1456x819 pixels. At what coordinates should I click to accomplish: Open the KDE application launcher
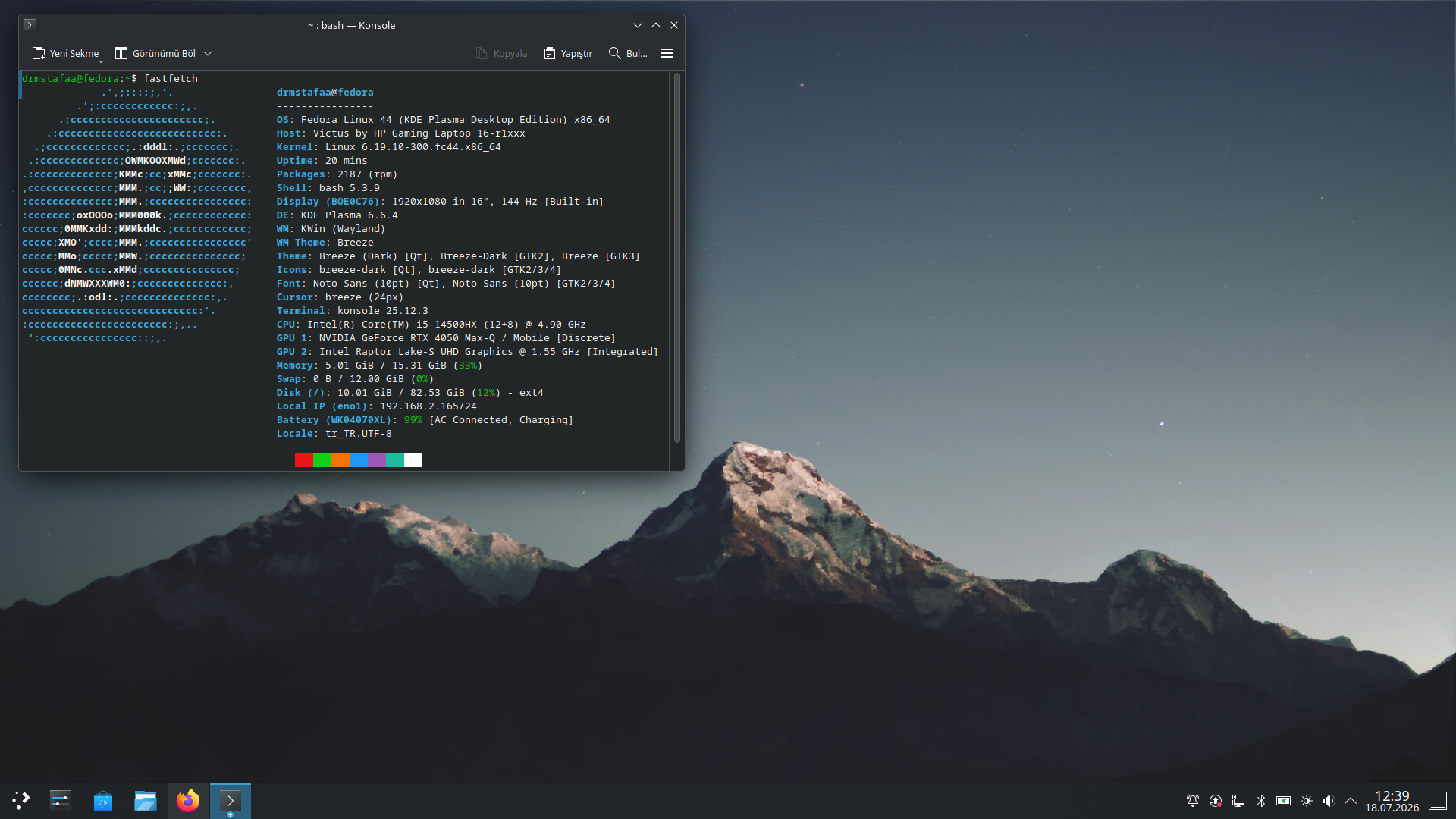[x=21, y=800]
